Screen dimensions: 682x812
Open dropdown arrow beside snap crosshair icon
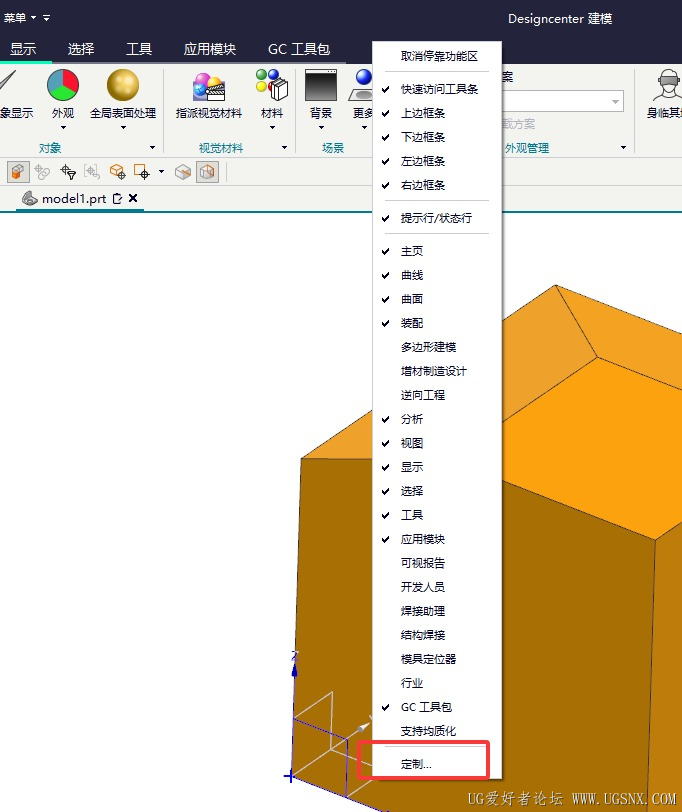pos(162,171)
